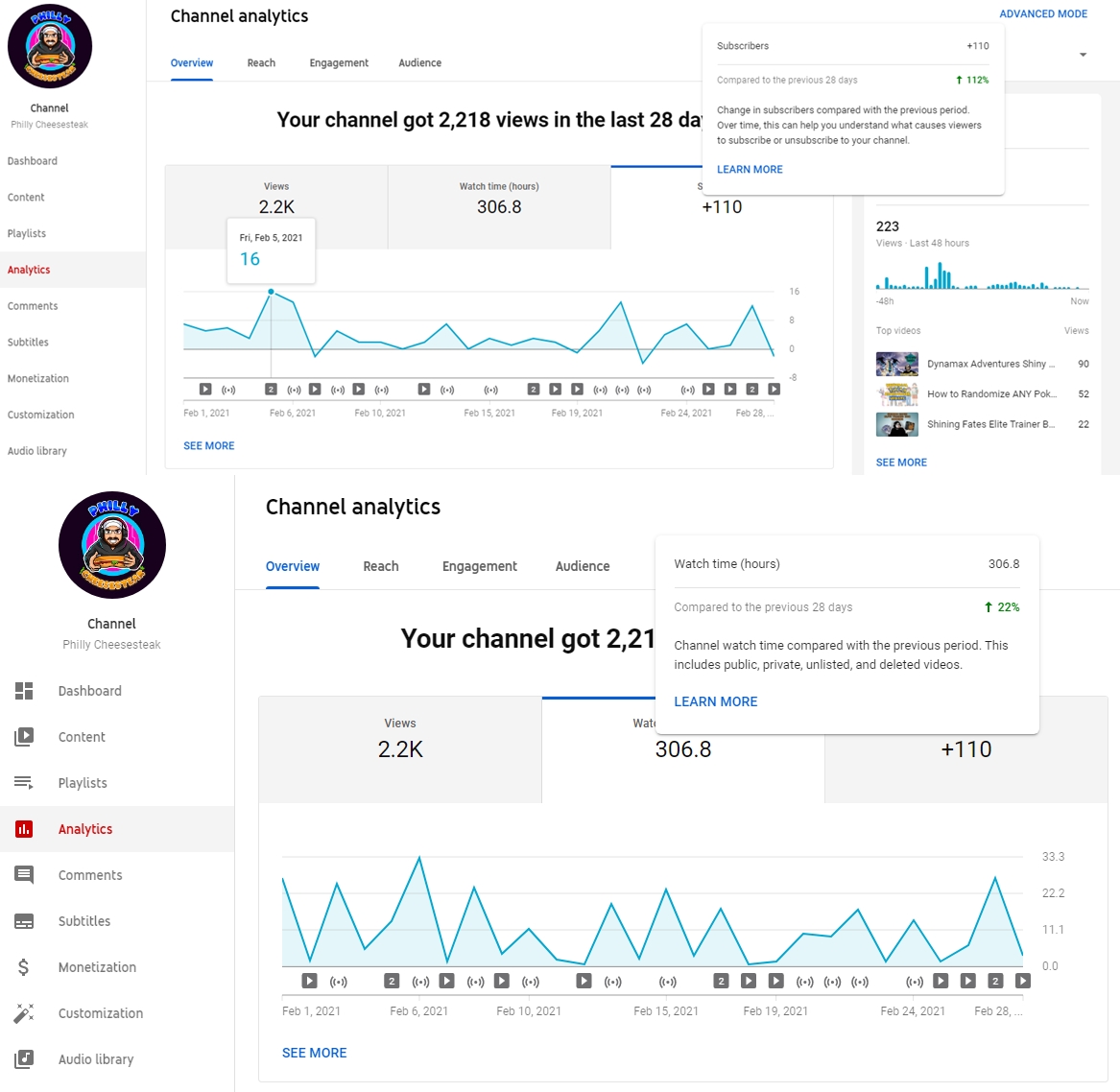The height and width of the screenshot is (1092, 1120).
Task: Open Dynamax Adventures Shiny video thumbnail
Action: tap(897, 364)
